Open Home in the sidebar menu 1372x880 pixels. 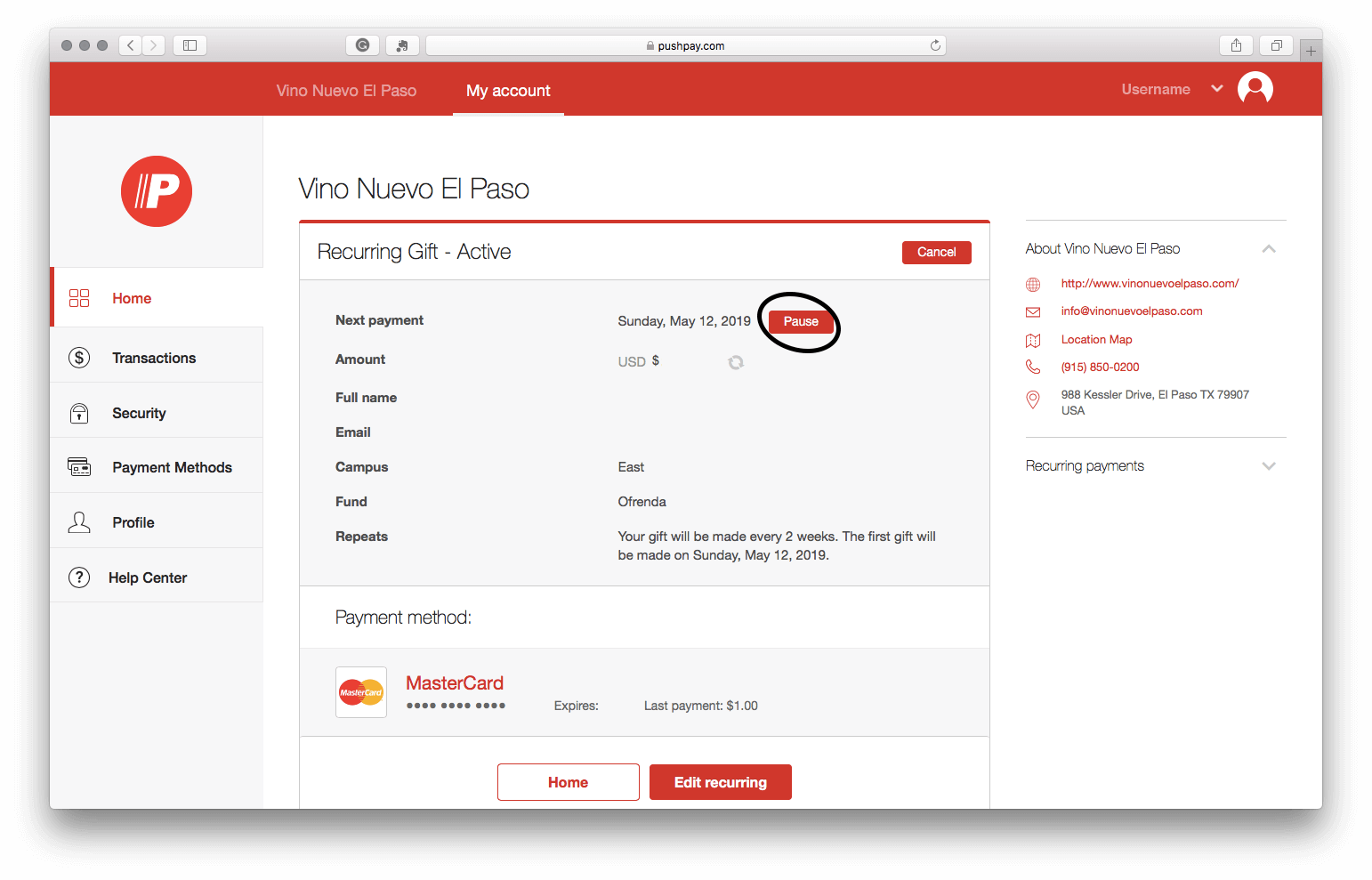tap(157, 298)
